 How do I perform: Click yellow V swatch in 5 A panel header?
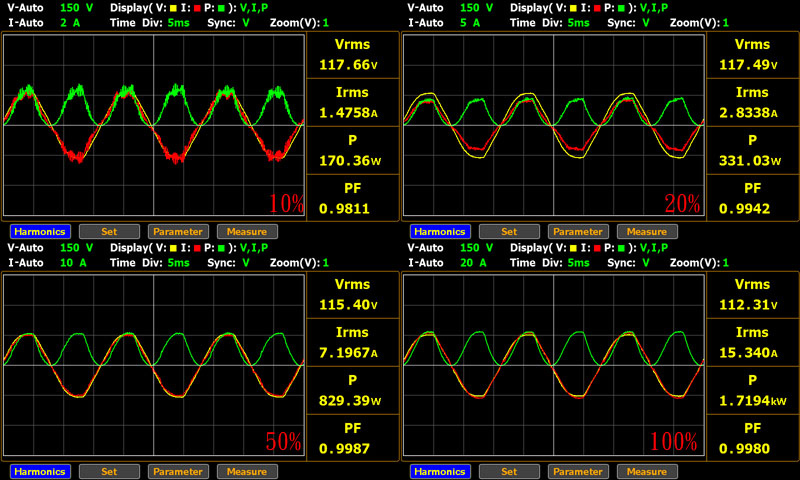pos(573,8)
